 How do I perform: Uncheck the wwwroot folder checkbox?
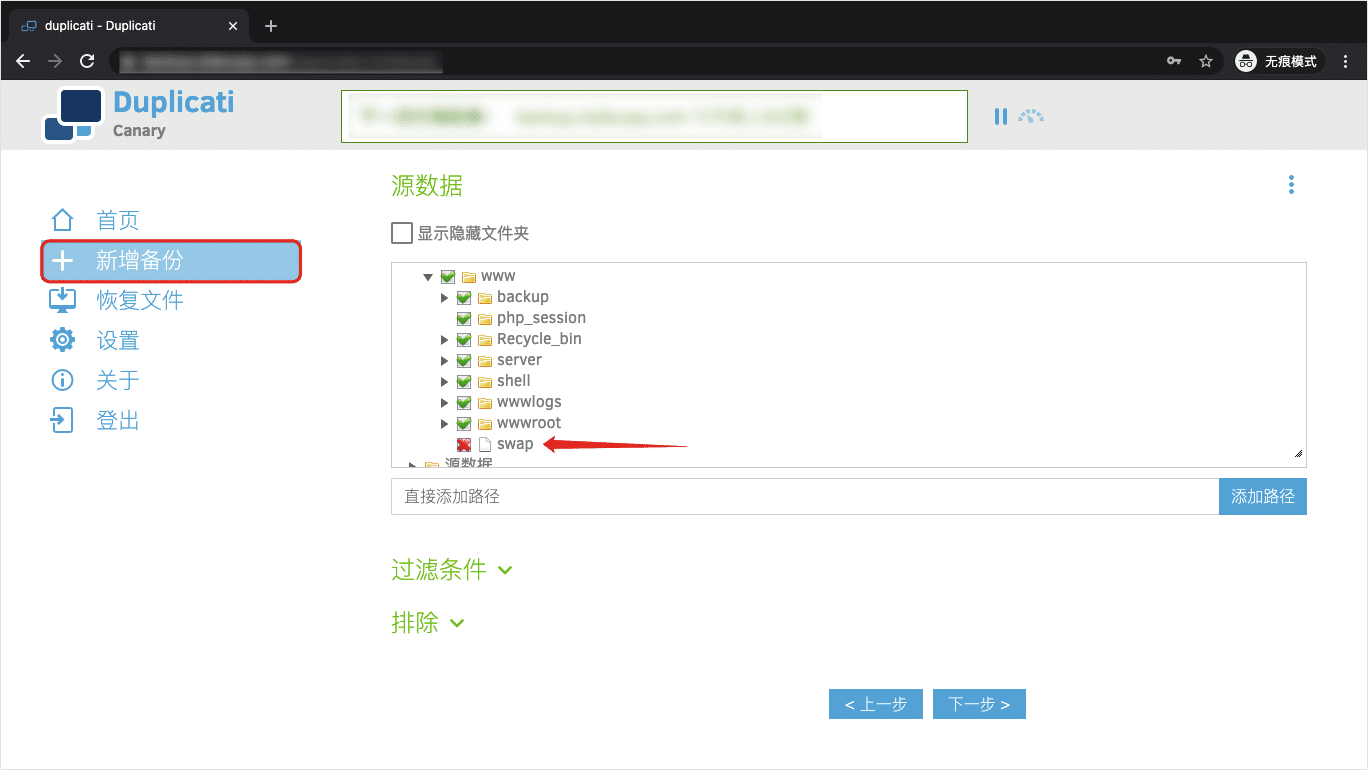pyautogui.click(x=464, y=423)
